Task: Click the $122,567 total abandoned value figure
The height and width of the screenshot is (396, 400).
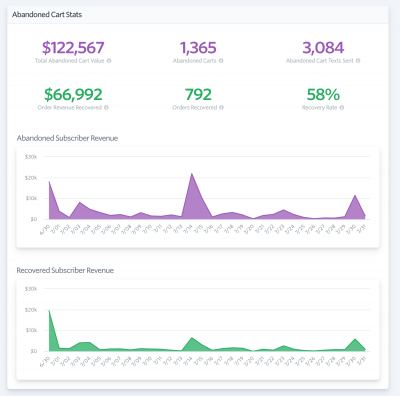Action: click(73, 48)
